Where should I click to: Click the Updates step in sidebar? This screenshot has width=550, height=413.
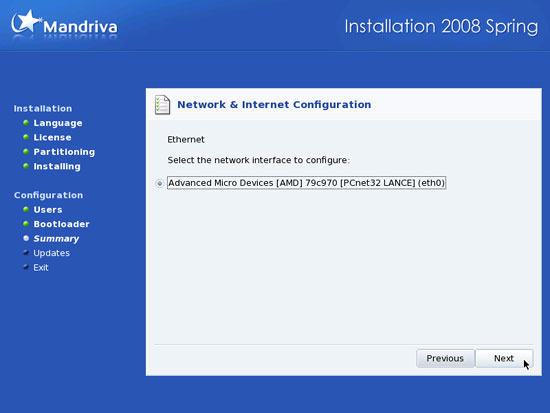pos(52,253)
